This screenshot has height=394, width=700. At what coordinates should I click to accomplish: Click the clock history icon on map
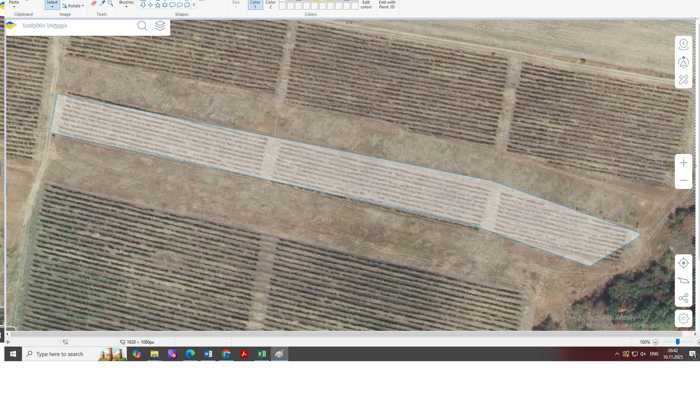point(683,44)
